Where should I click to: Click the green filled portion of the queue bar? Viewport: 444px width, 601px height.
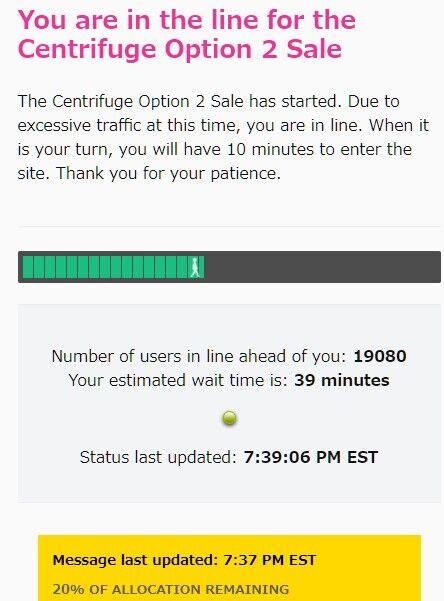coord(113,267)
